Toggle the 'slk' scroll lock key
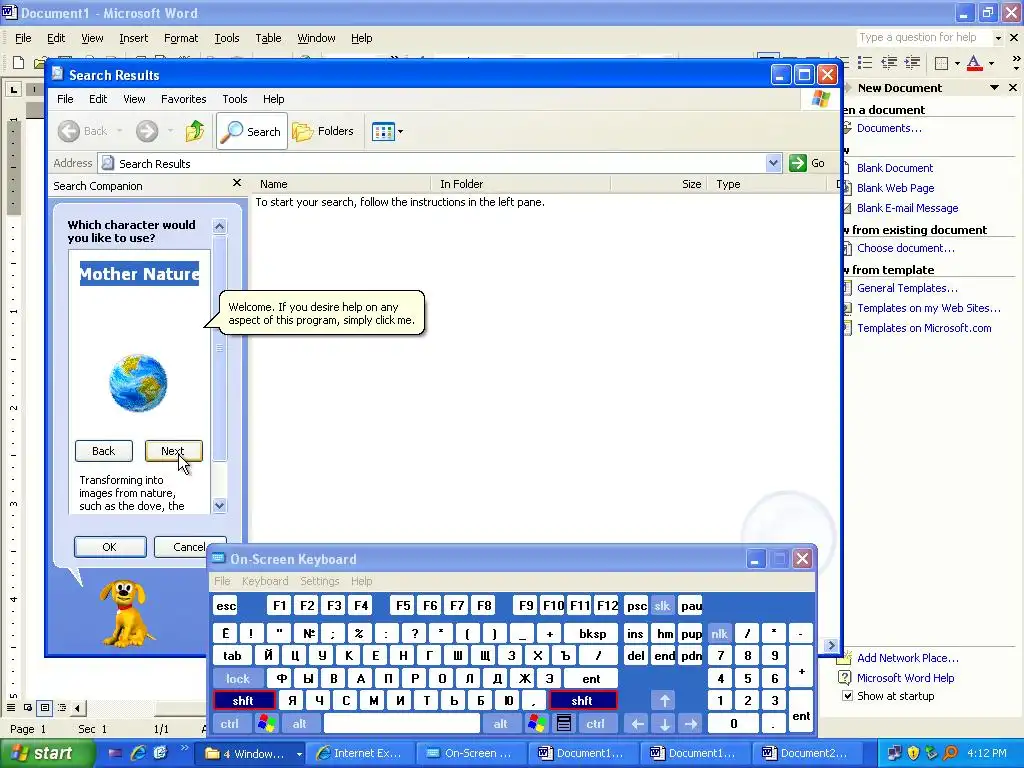The width and height of the screenshot is (1024, 768). (x=662, y=605)
